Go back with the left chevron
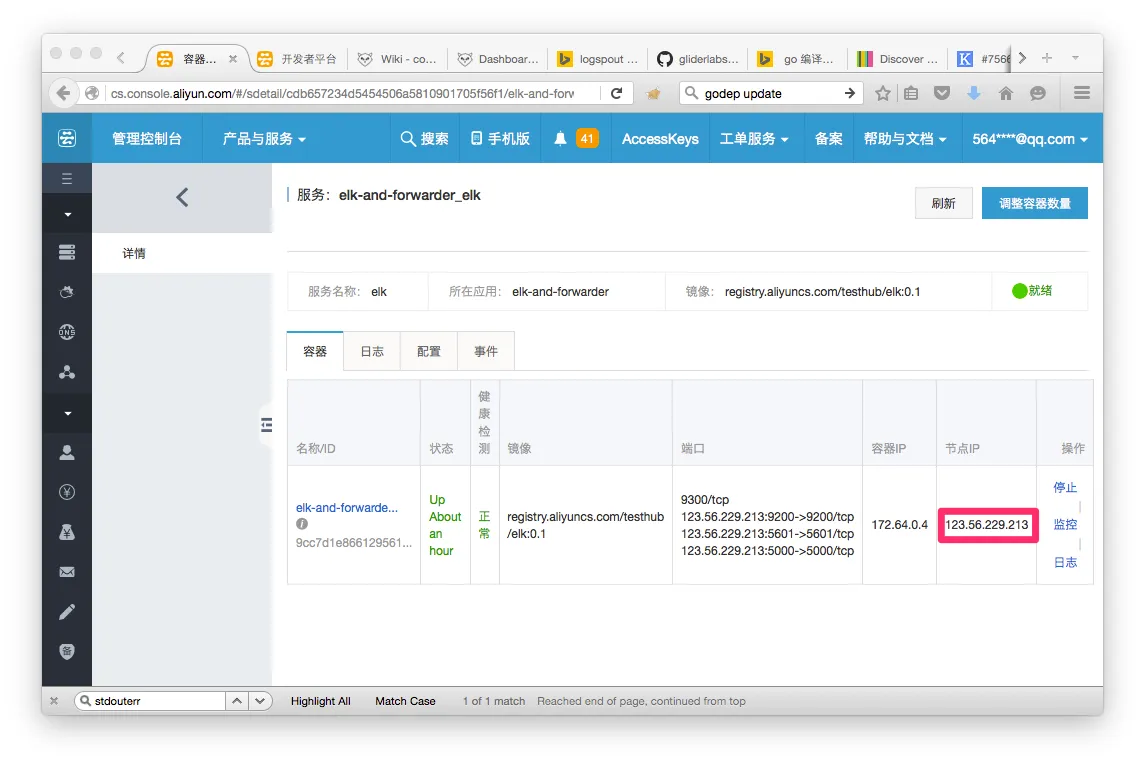This screenshot has width=1145, height=765. tap(183, 197)
